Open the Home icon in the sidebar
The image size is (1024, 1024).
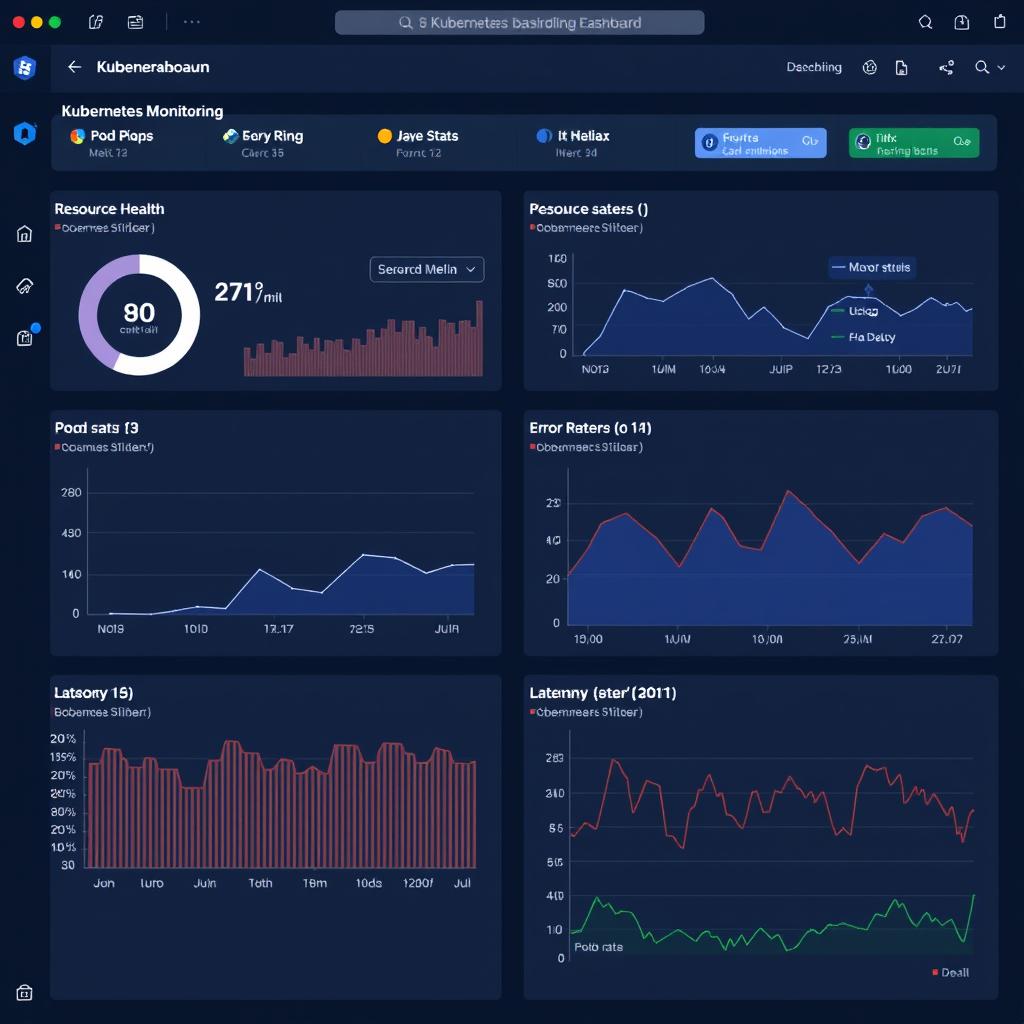pos(25,234)
